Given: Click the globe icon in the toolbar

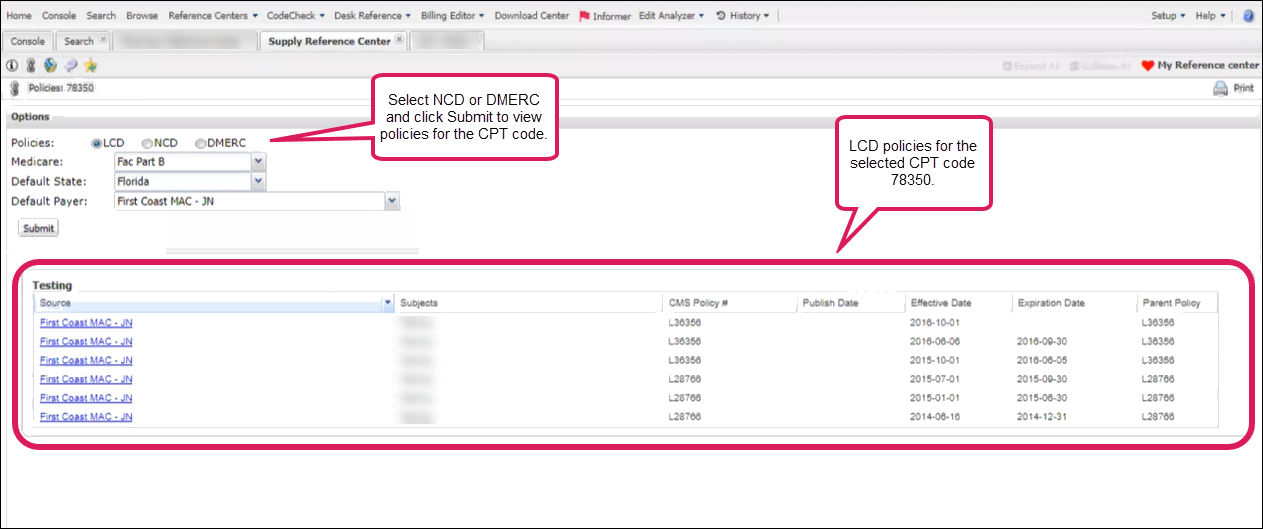Looking at the screenshot, I should click(x=50, y=66).
